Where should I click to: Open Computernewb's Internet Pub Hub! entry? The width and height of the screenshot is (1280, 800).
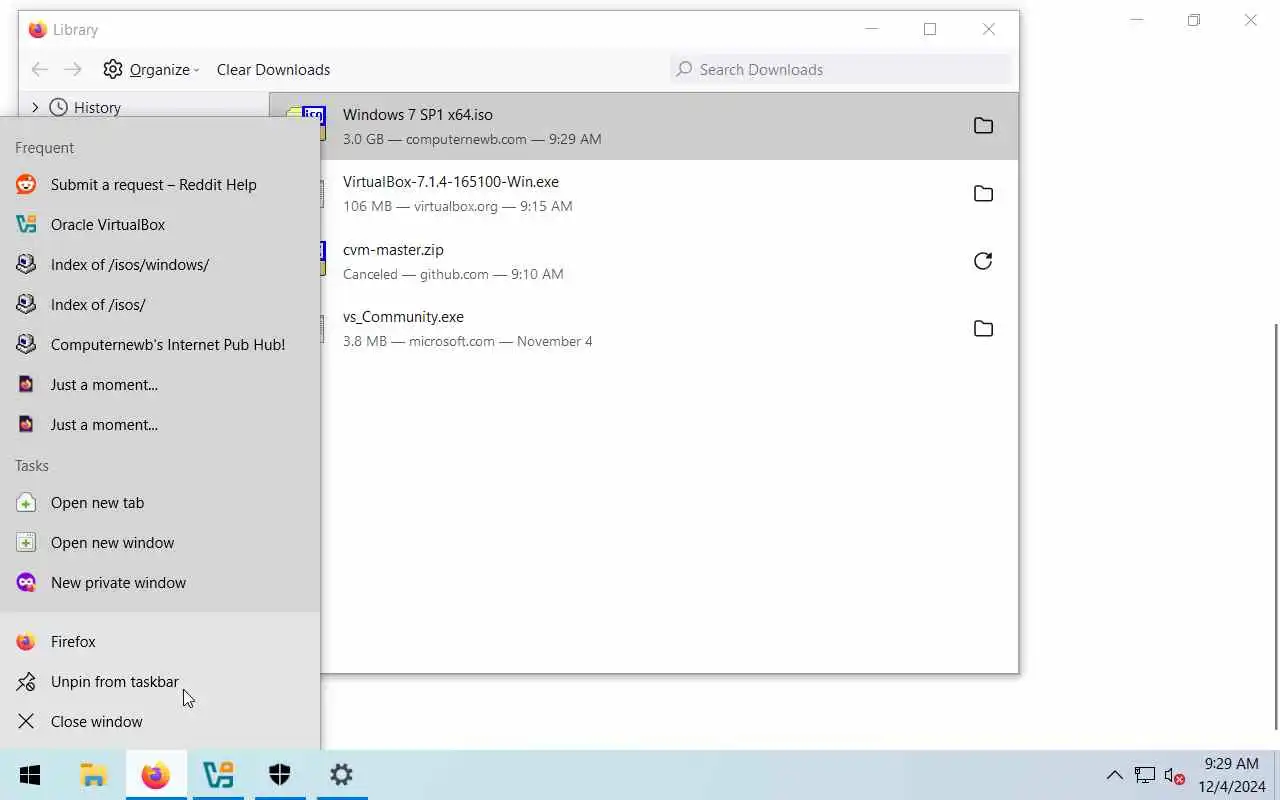160,344
